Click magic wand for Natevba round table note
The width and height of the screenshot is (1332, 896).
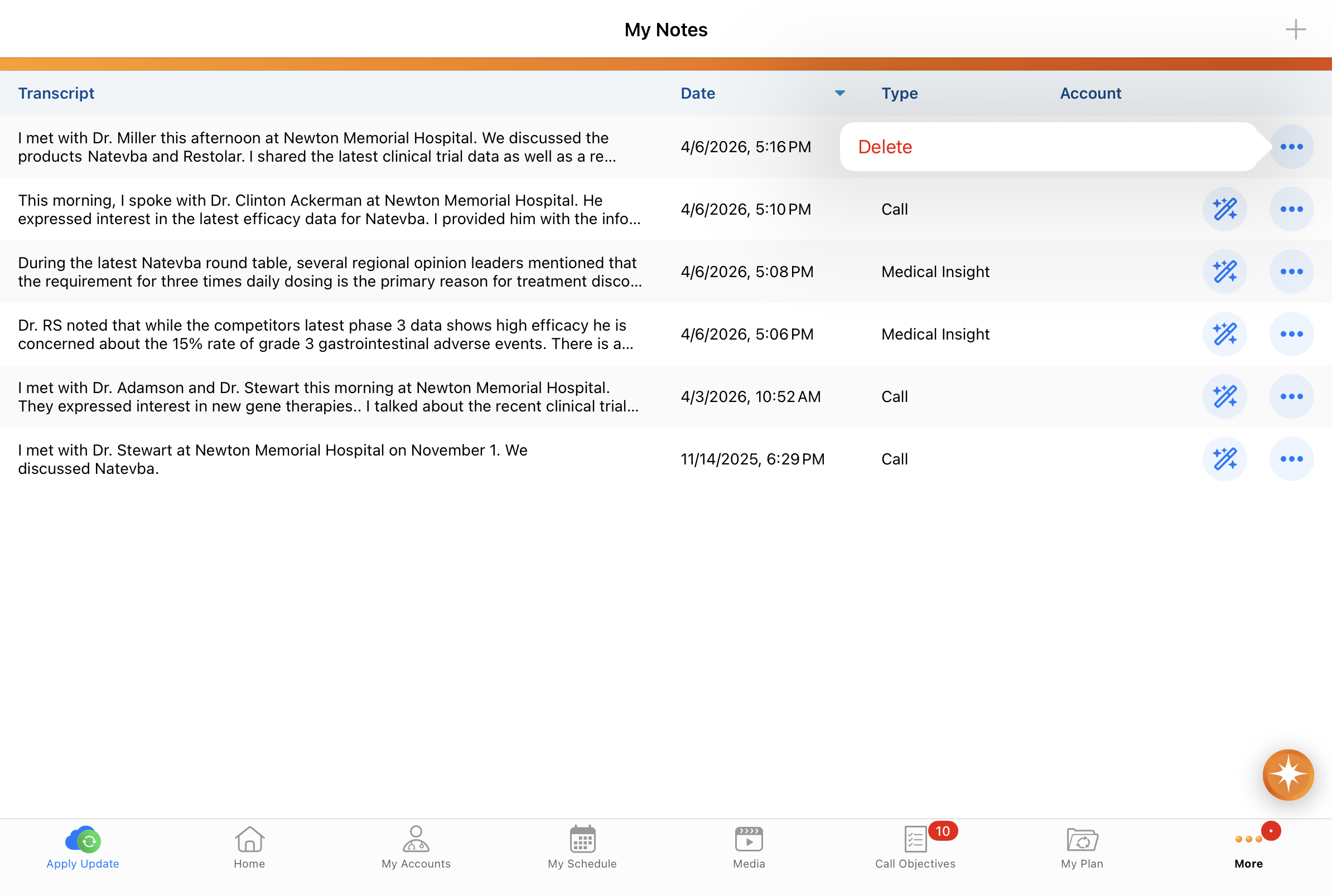tap(1224, 272)
